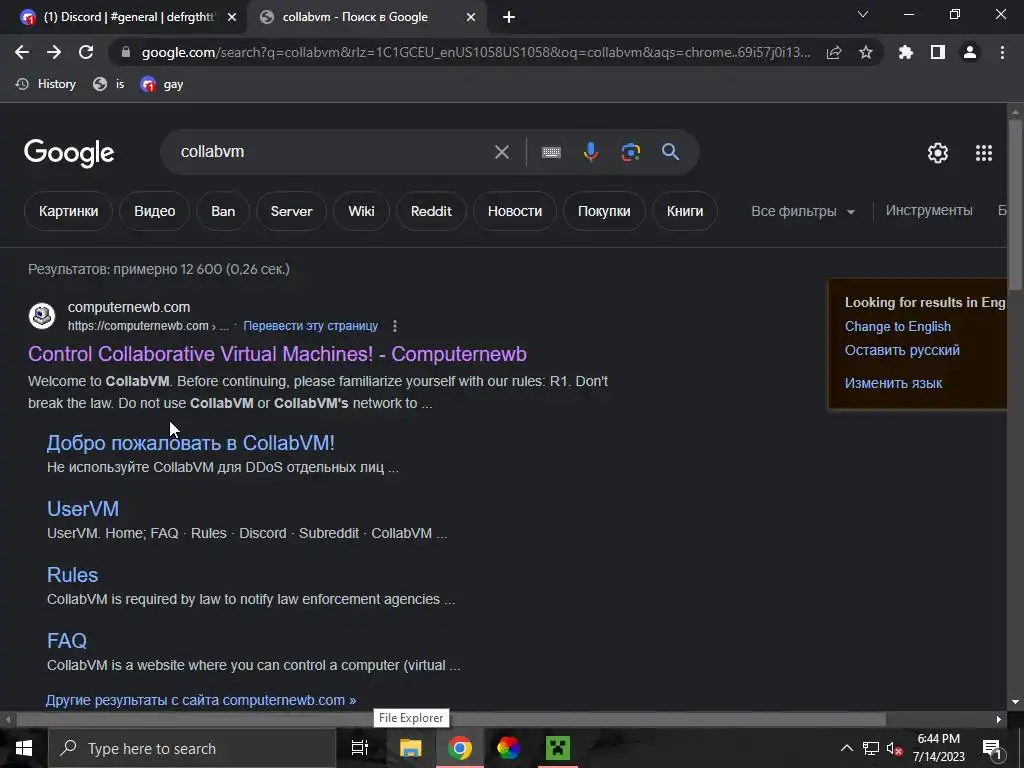Click Перевести эту страницу link

pos(311,326)
